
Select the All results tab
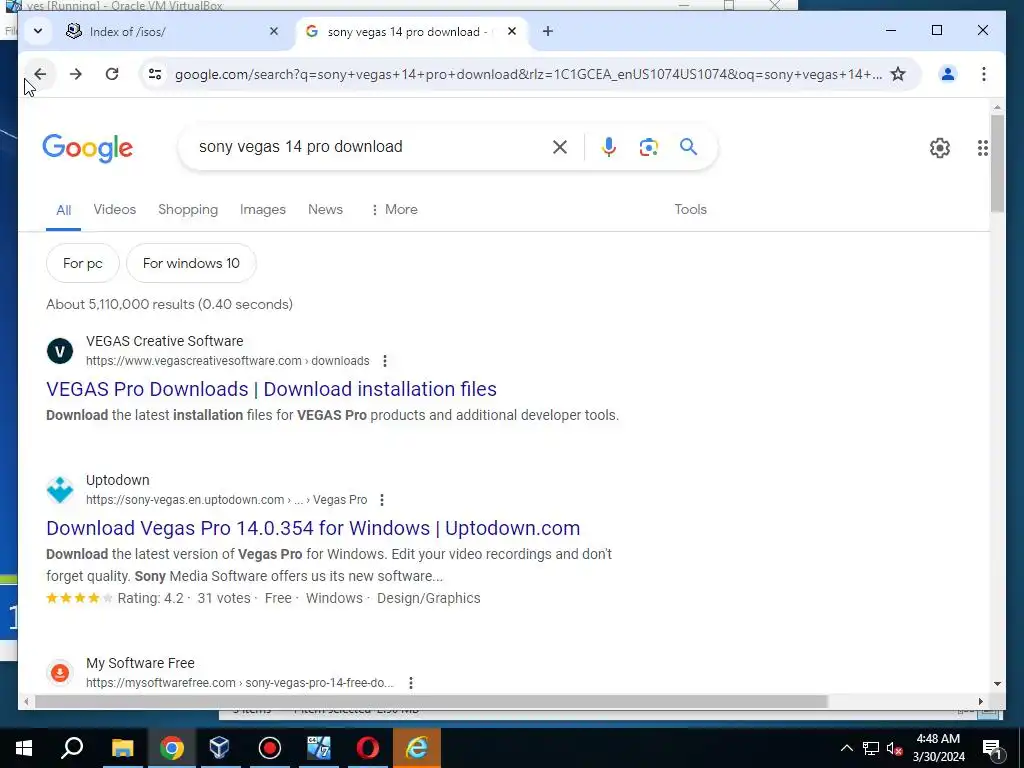coord(63,210)
